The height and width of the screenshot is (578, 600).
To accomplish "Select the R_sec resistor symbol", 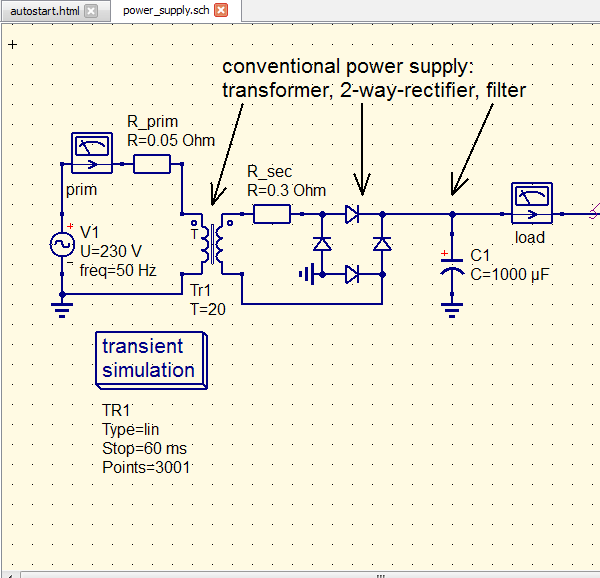I will [271, 213].
